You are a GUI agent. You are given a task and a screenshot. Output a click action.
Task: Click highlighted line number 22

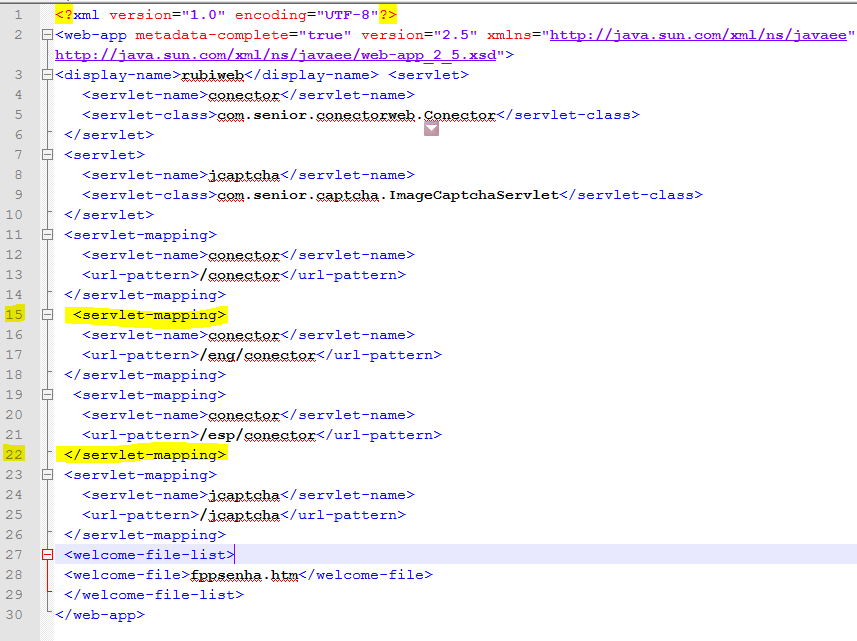14,455
